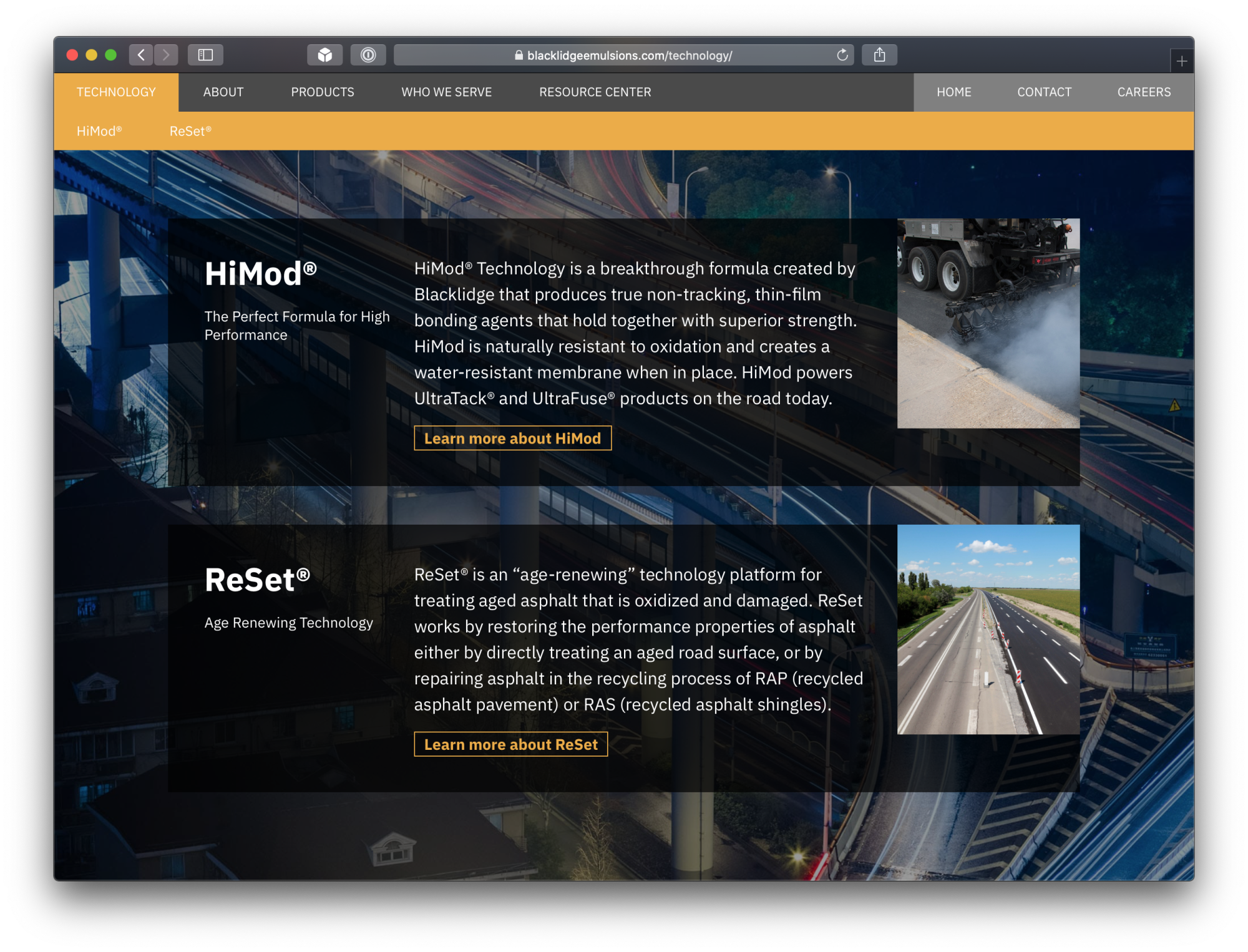Show the Safari sidebar
This screenshot has width=1248, height=952.
[x=205, y=55]
